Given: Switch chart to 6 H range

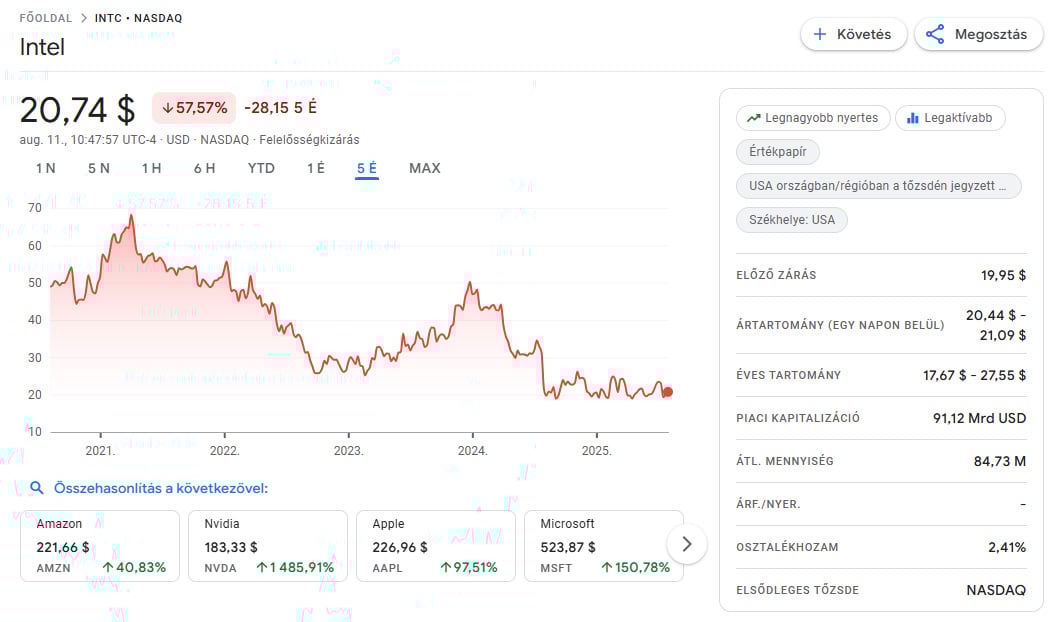Looking at the screenshot, I should (204, 169).
